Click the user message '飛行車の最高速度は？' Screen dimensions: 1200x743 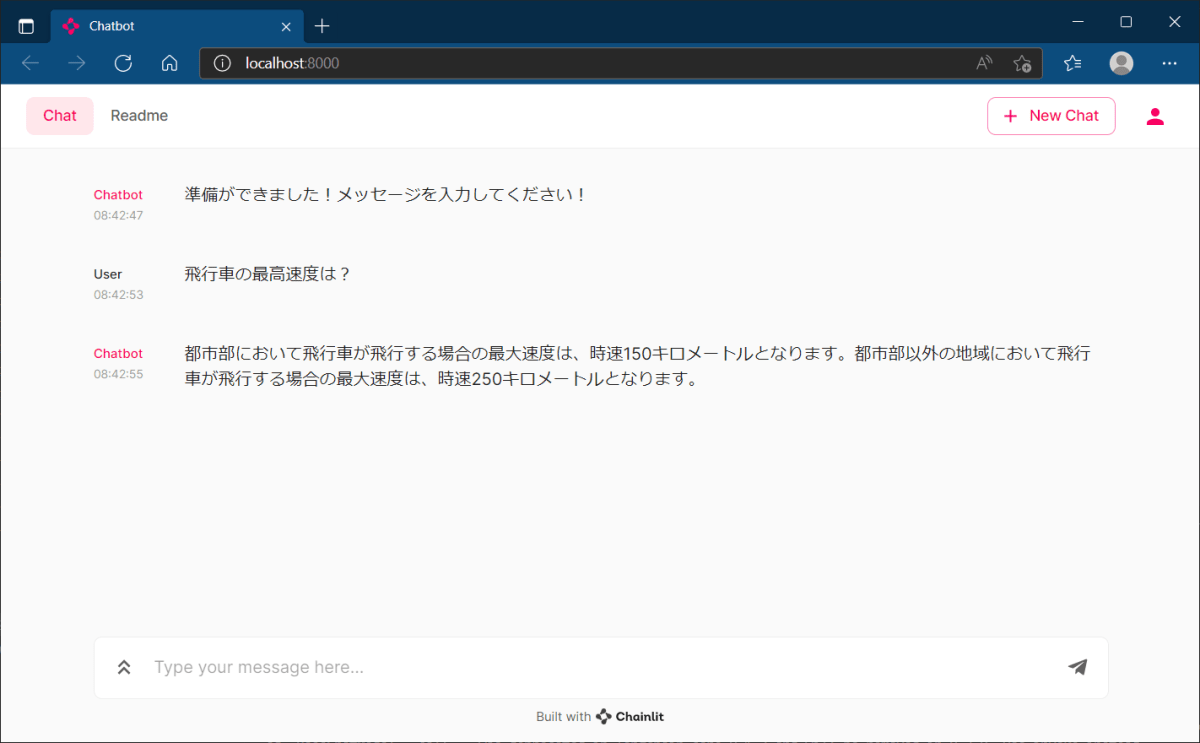pyautogui.click(x=268, y=274)
